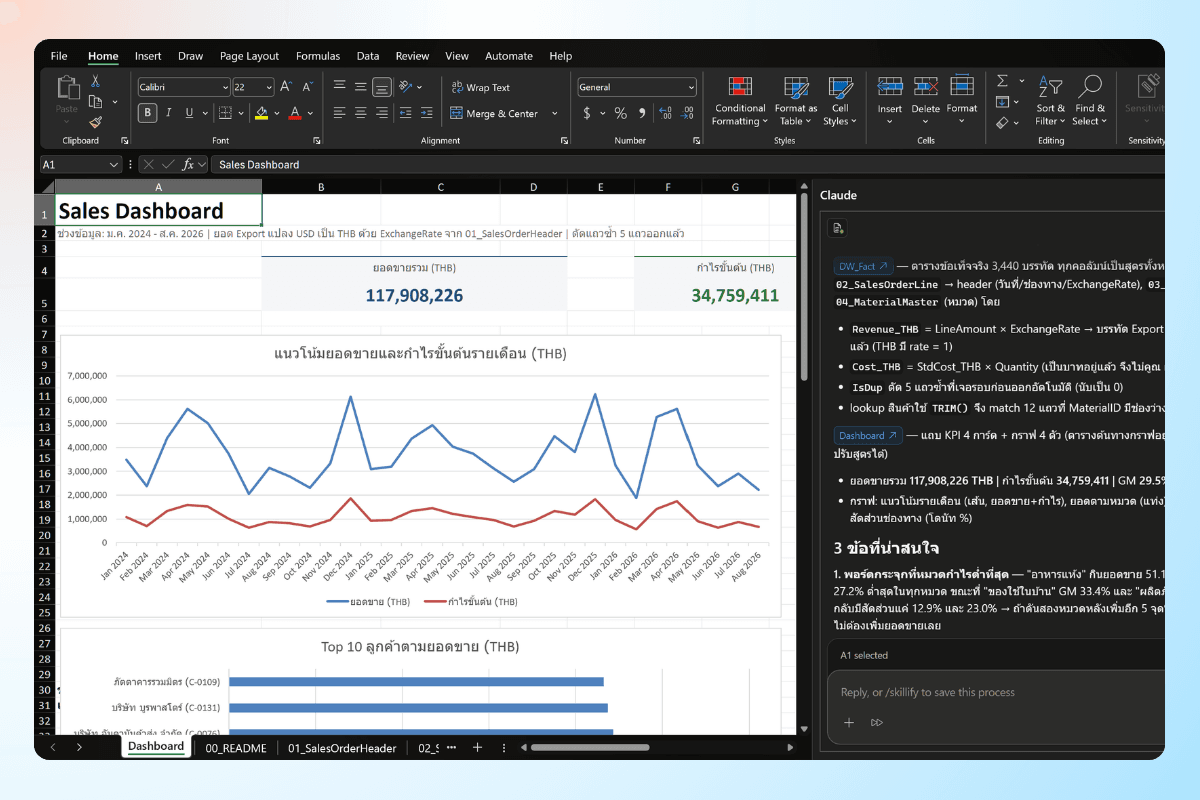Click the Format Painter brush icon
The image size is (1200, 800).
95,122
